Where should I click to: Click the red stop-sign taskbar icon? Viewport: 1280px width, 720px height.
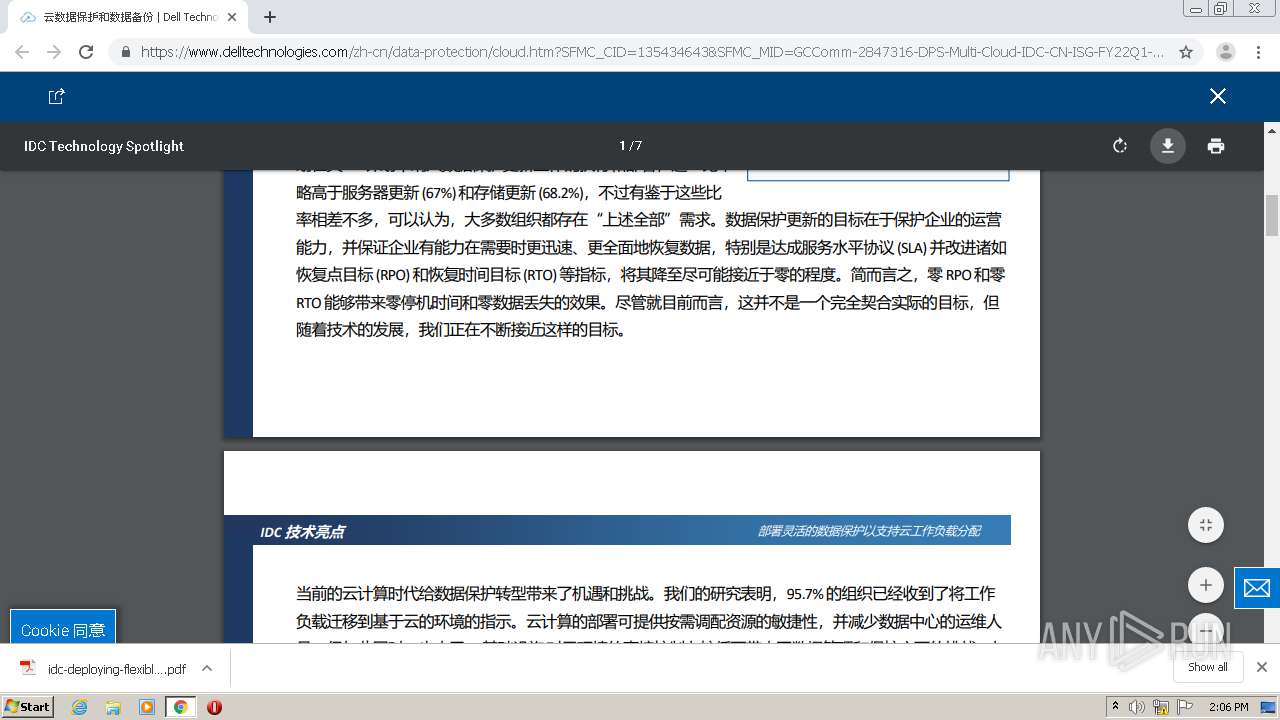point(214,707)
